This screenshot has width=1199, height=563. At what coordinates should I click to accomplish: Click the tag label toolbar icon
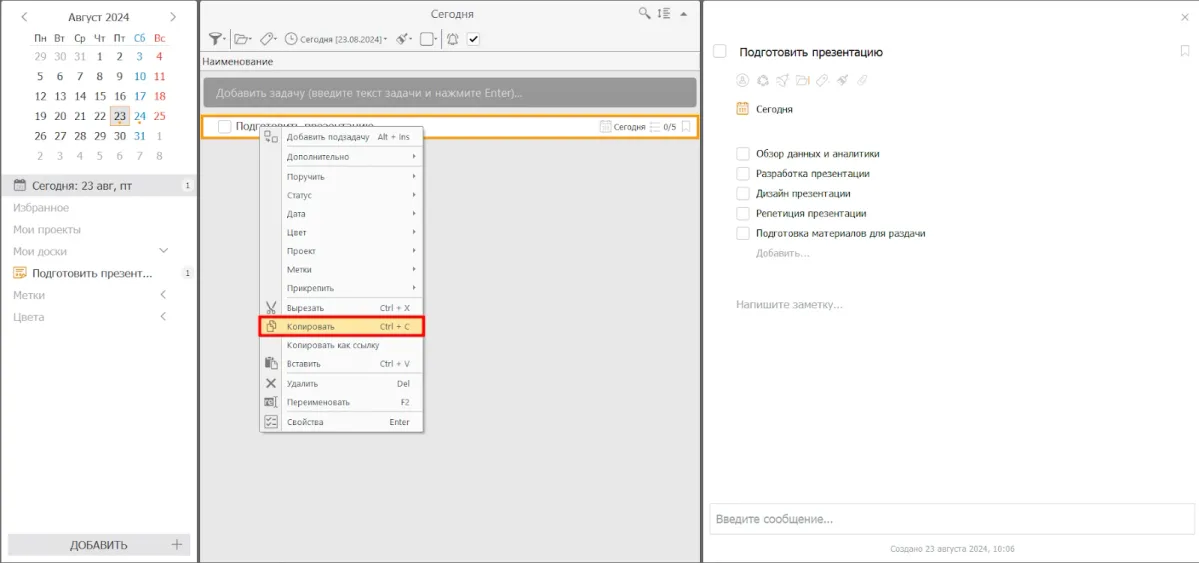267,39
